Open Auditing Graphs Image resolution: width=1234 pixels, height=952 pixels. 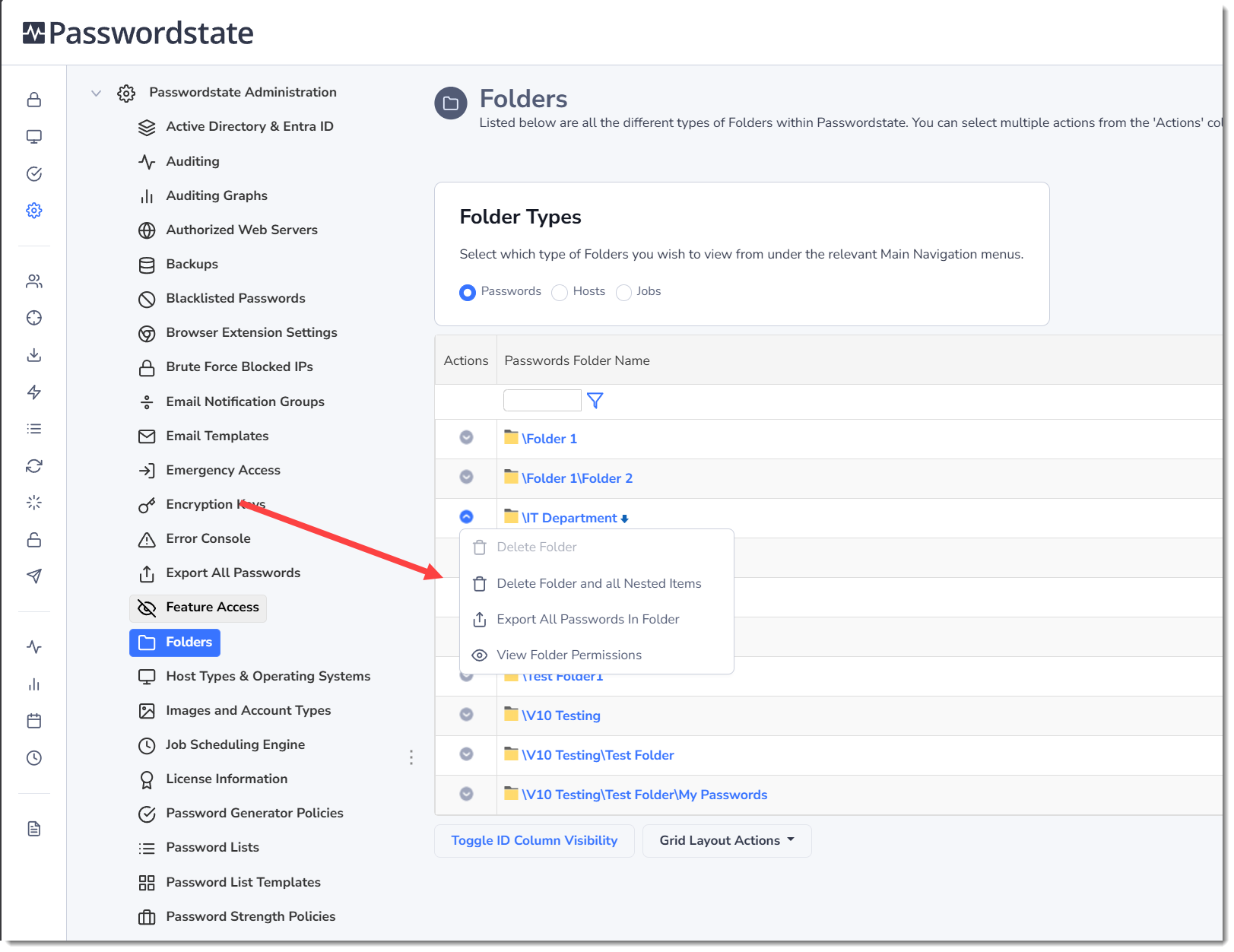tap(203, 196)
